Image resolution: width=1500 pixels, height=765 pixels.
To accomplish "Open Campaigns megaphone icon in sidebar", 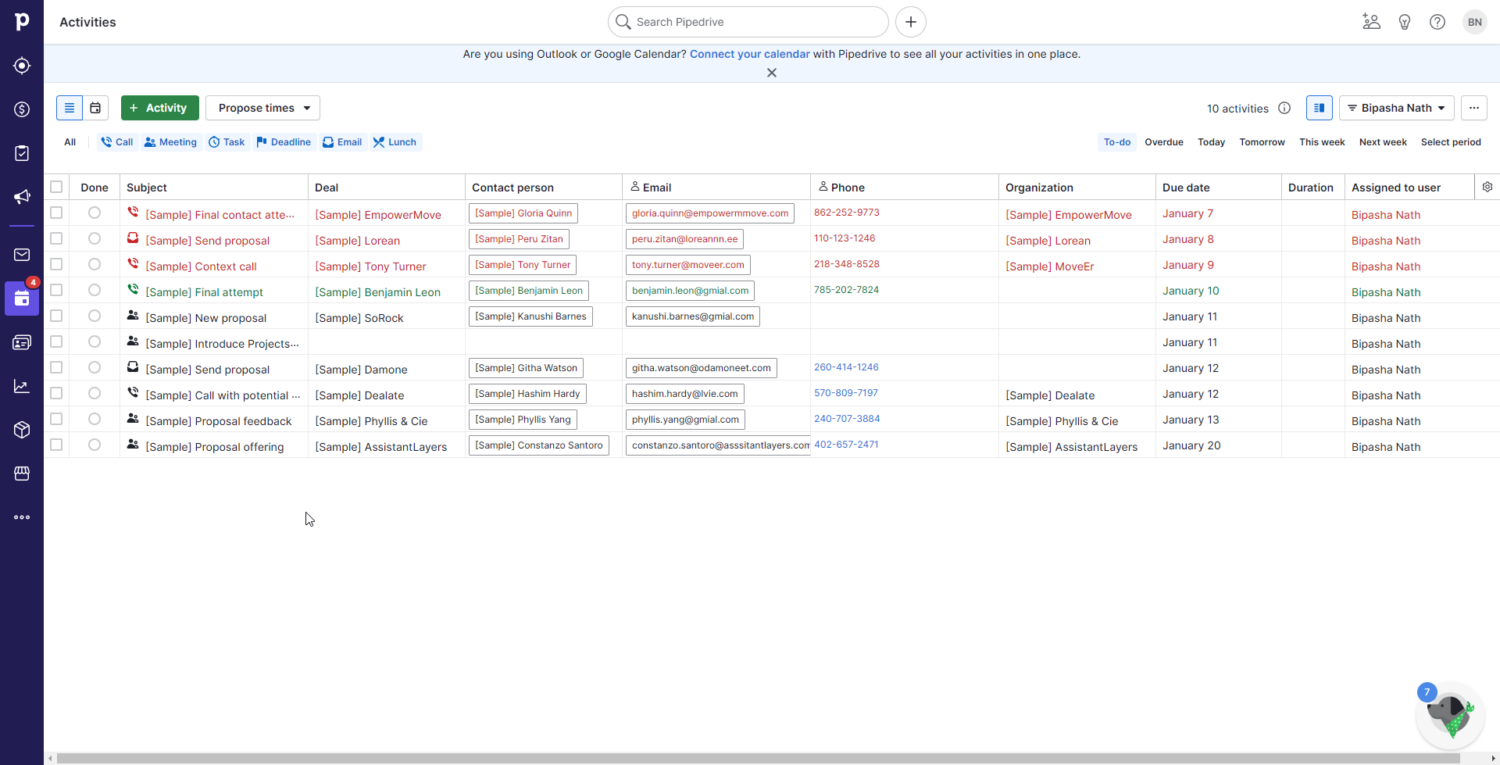I will click(x=21, y=197).
